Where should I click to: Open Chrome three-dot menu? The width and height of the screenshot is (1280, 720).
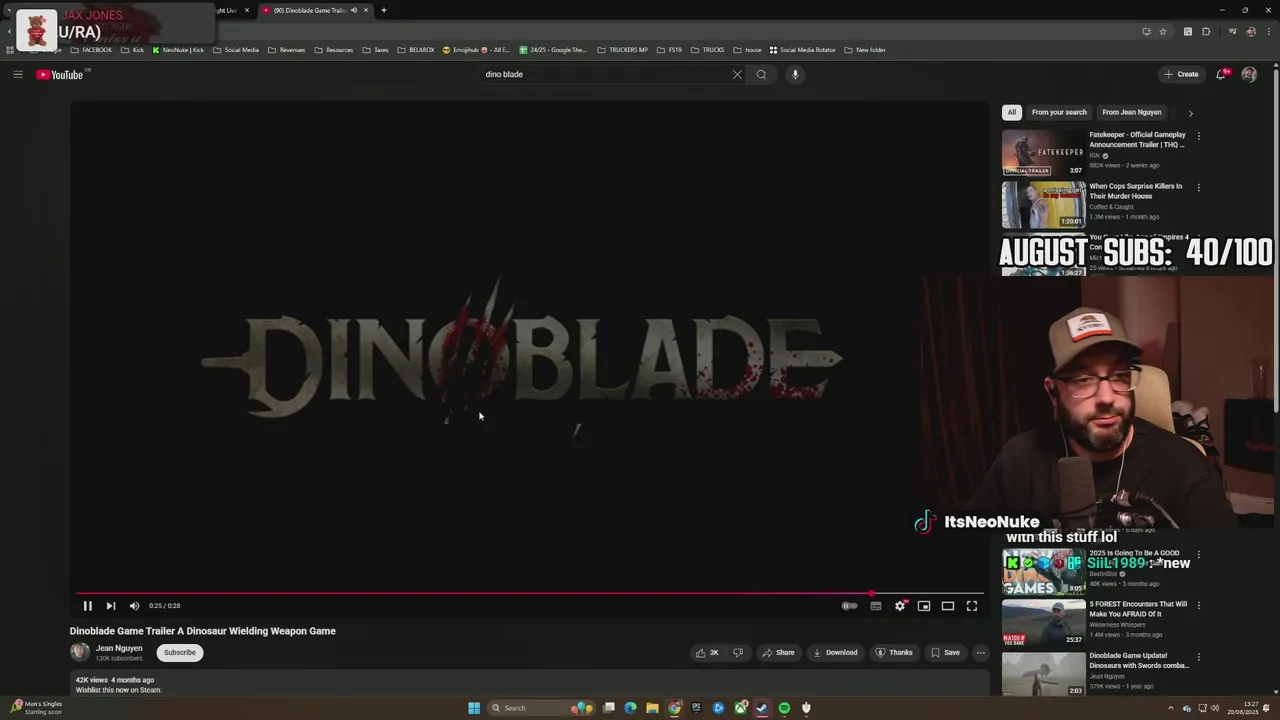click(1268, 31)
